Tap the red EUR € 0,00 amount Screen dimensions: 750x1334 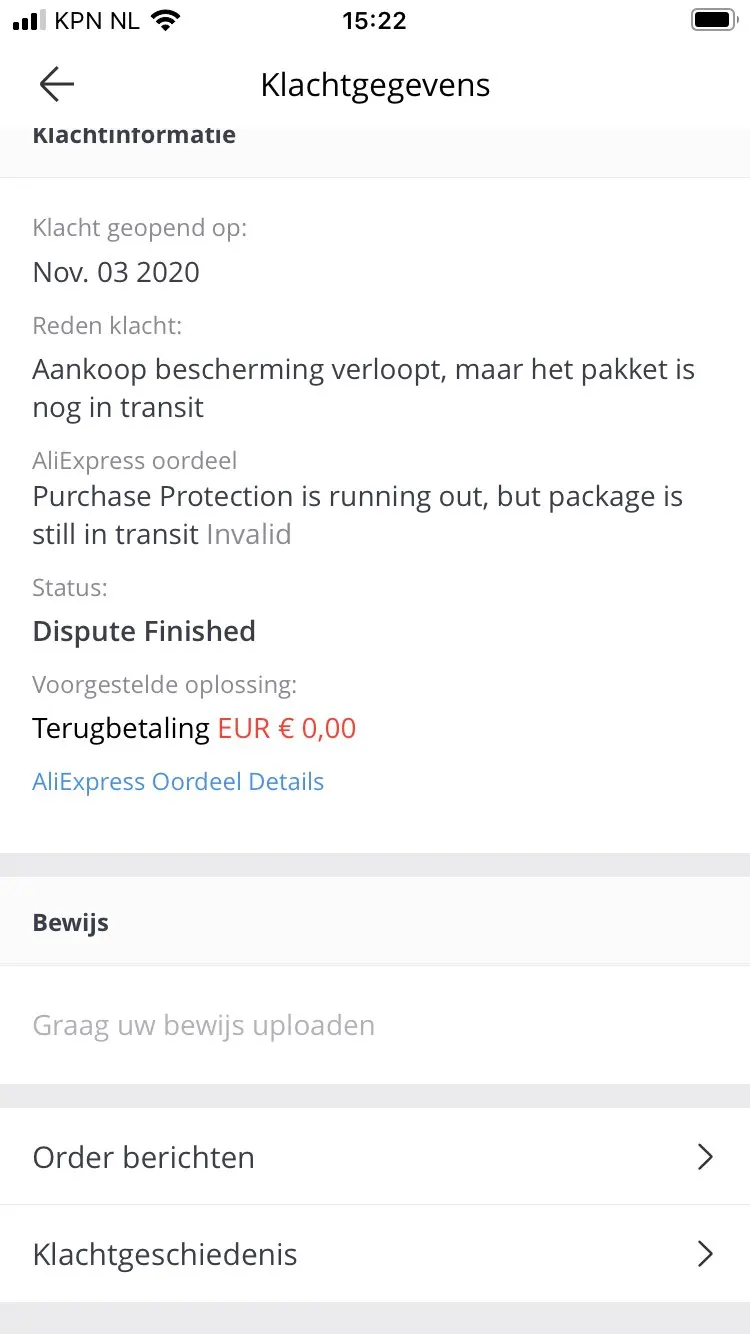point(287,728)
